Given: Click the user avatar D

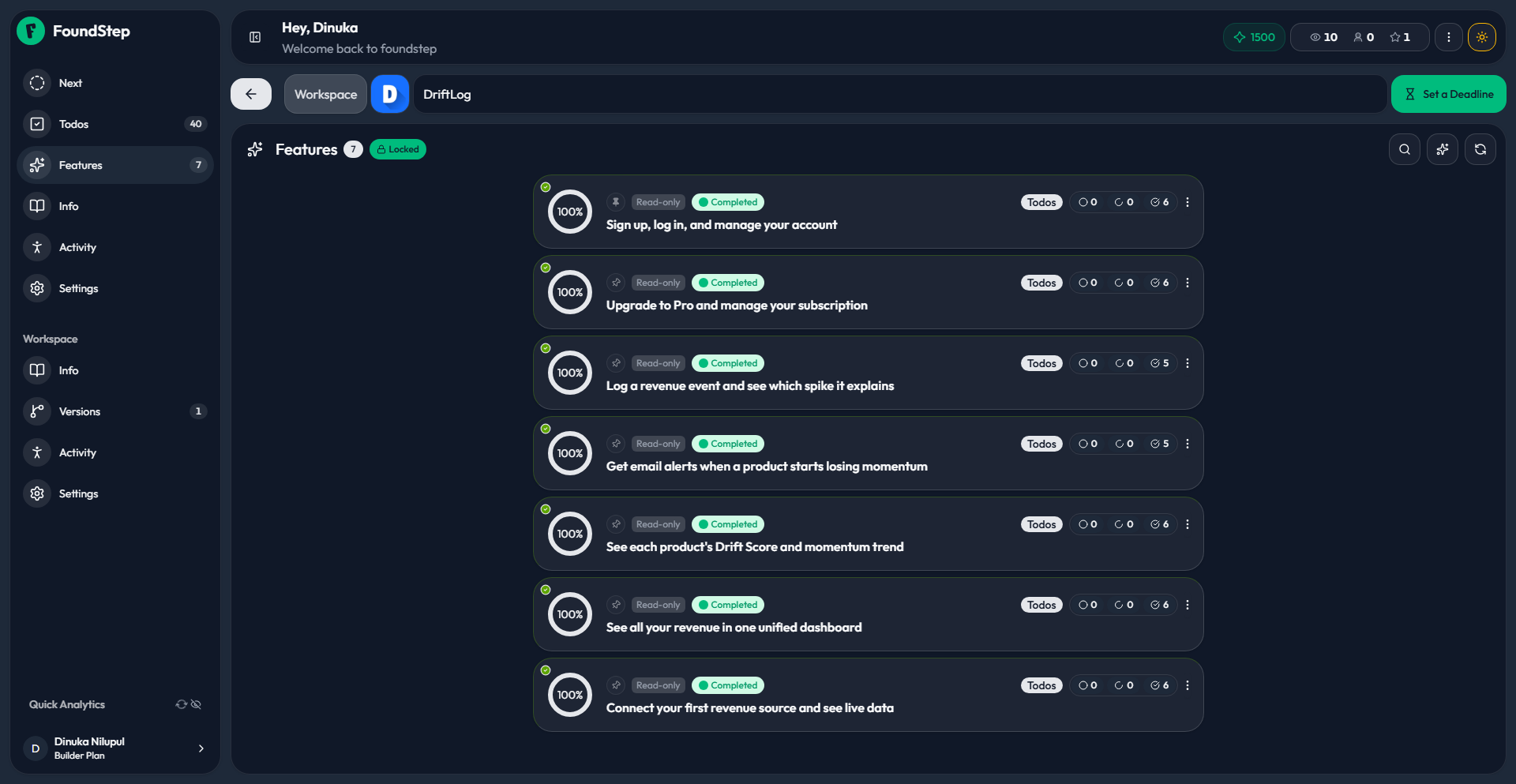Looking at the screenshot, I should (36, 748).
